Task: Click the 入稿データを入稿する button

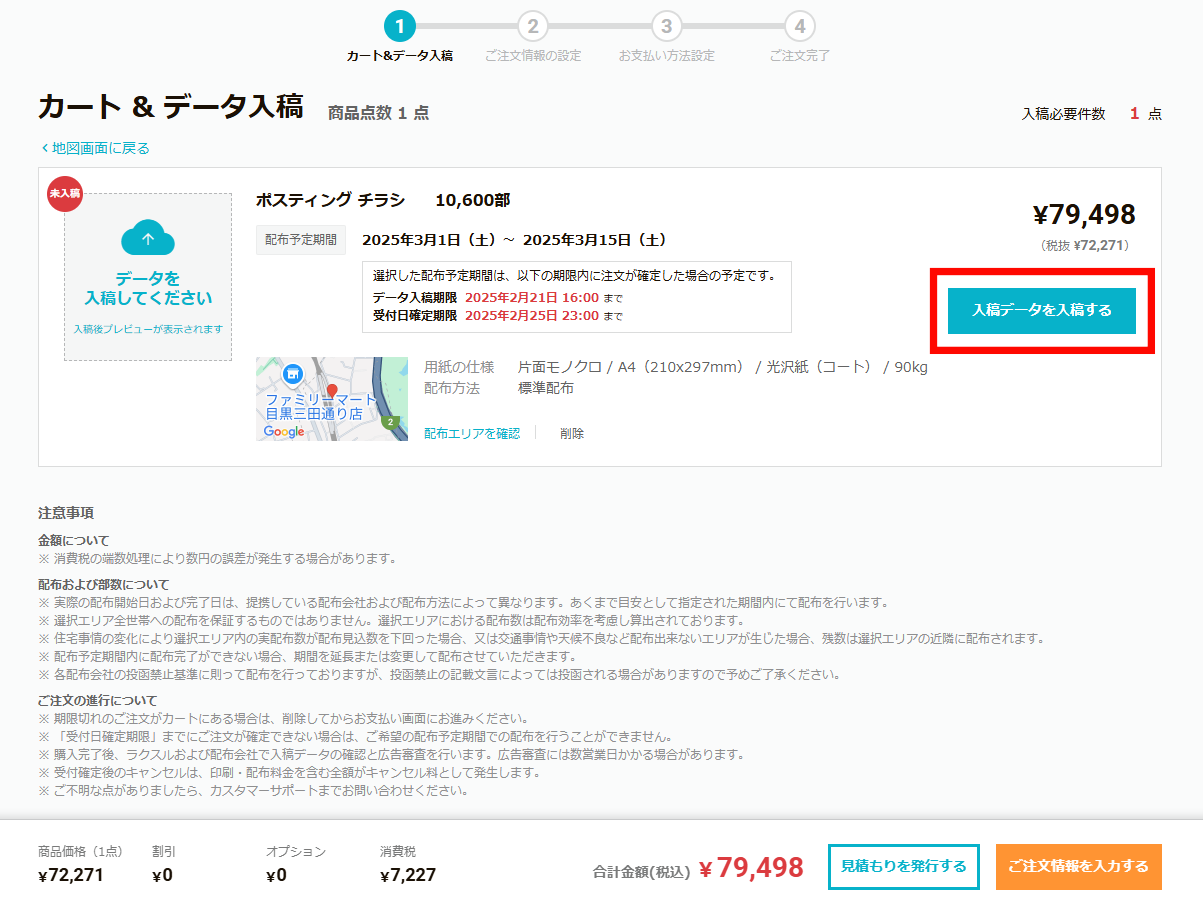Action: 1042,311
